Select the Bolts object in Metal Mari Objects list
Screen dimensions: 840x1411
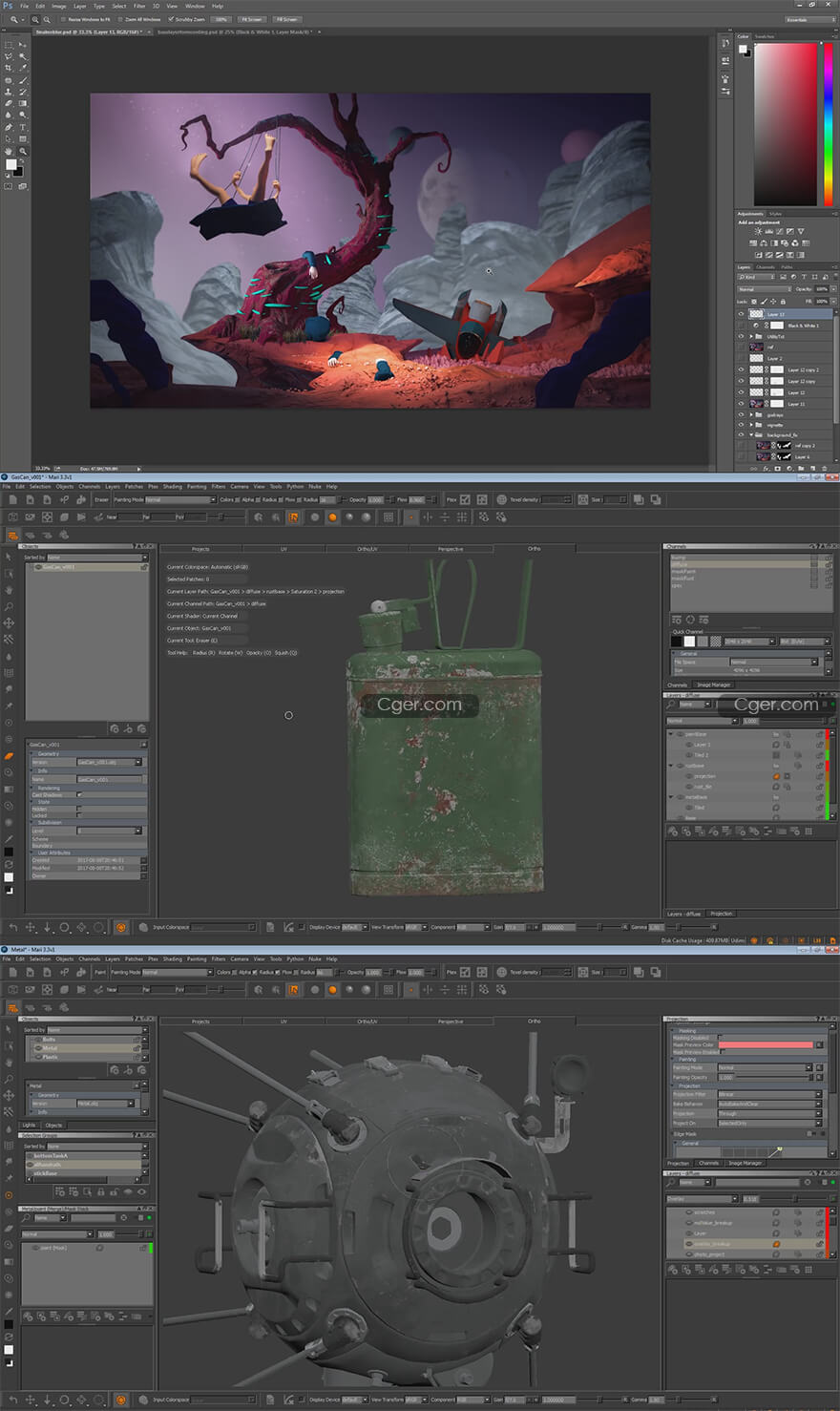86,1039
